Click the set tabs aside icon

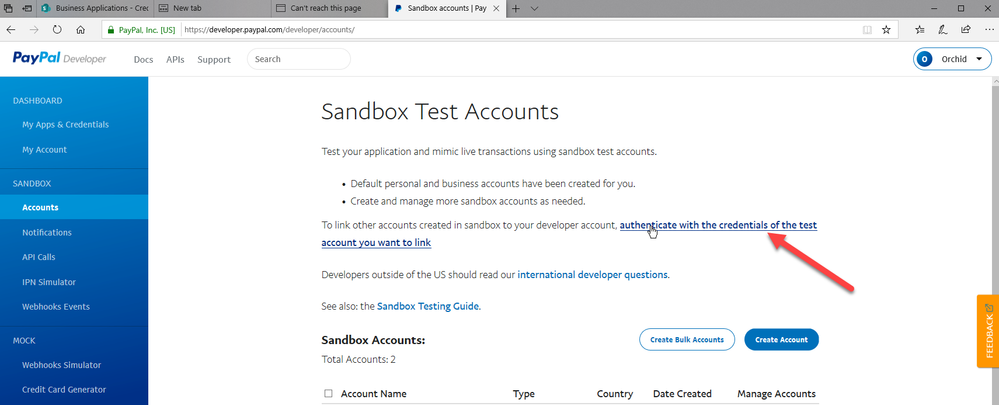pyautogui.click(x=28, y=8)
